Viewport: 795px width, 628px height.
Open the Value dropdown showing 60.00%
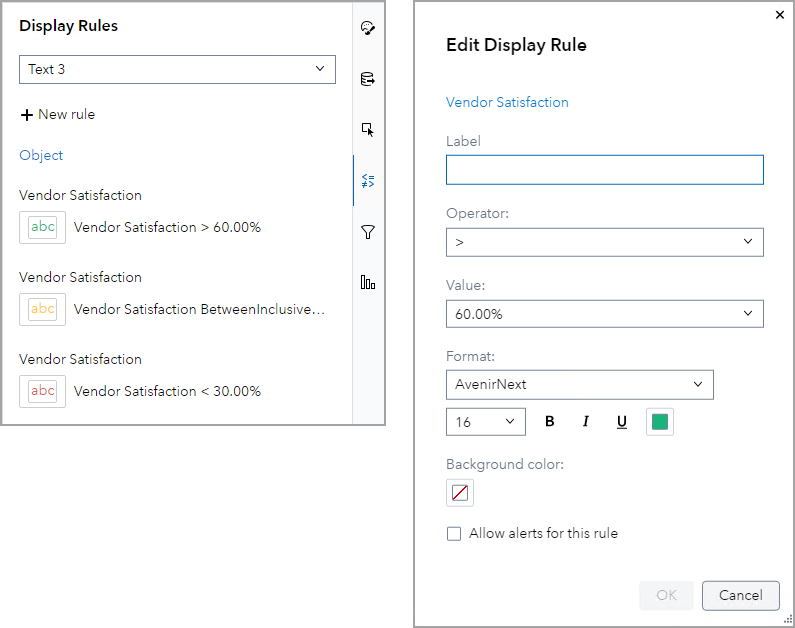604,314
